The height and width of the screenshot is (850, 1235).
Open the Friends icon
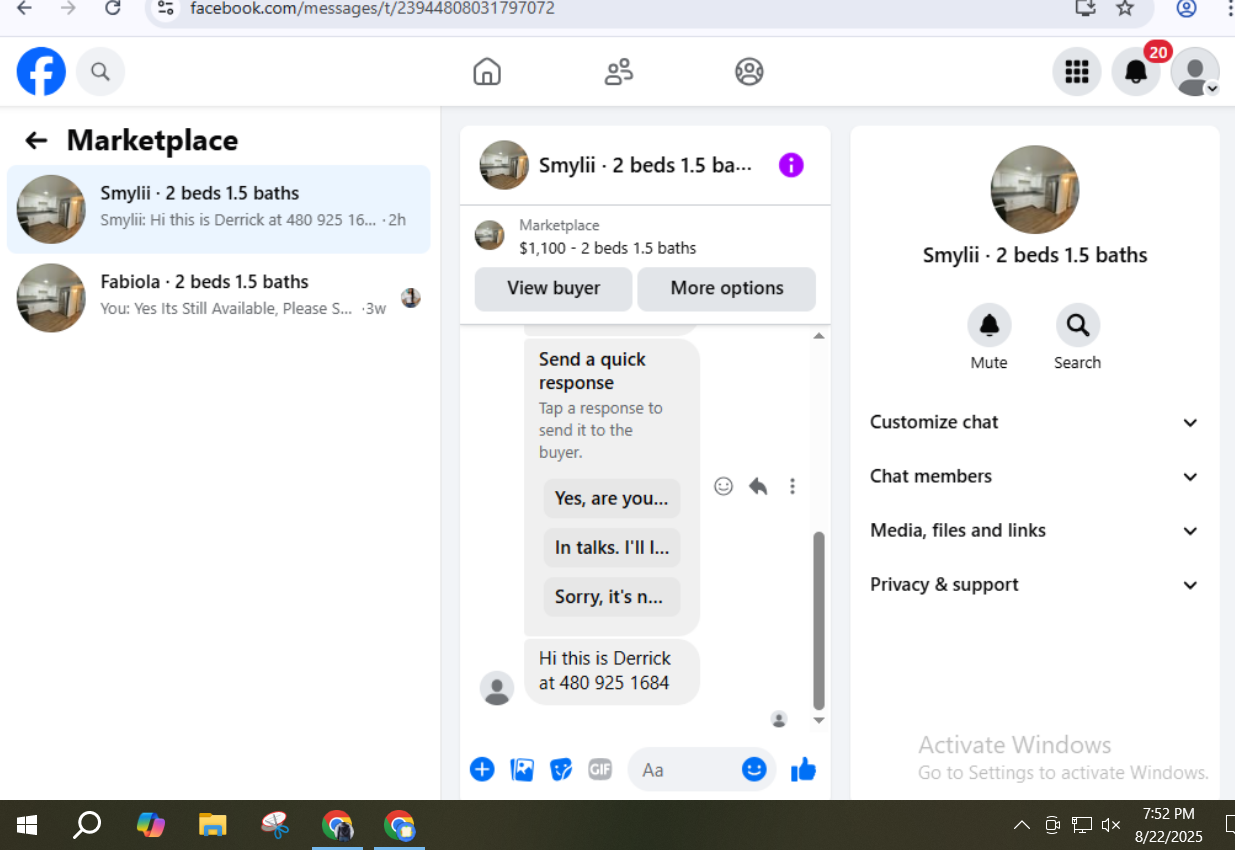[619, 72]
